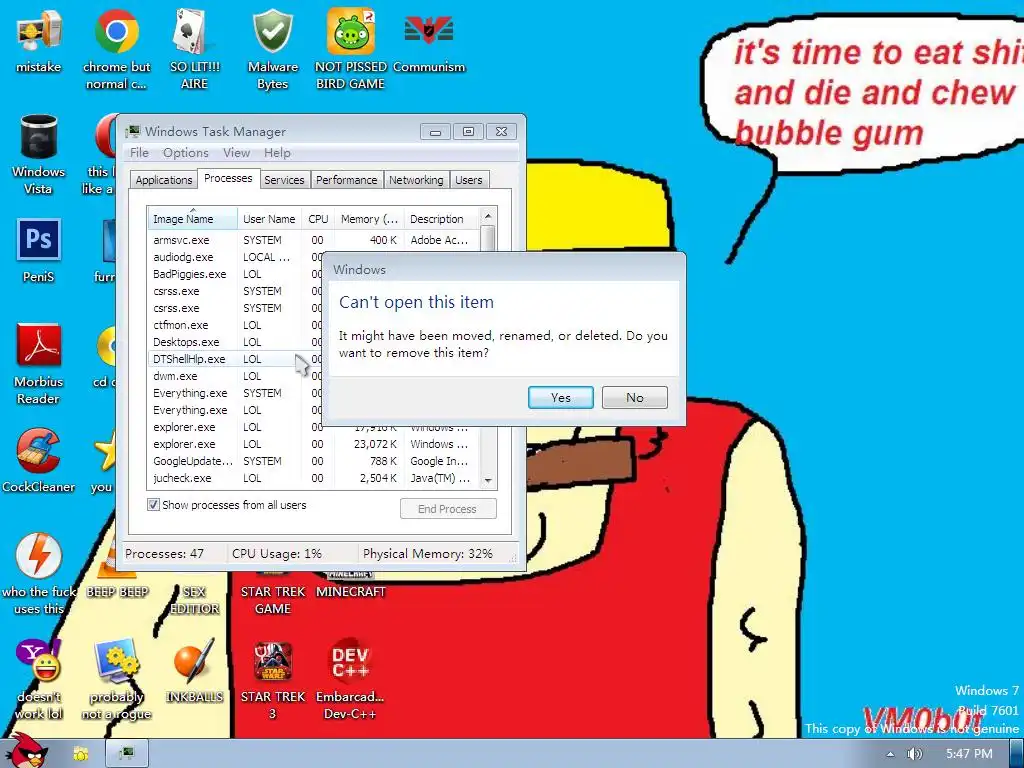1024x768 pixels.
Task: Select the Desktops.exe process row
Action: 235,342
